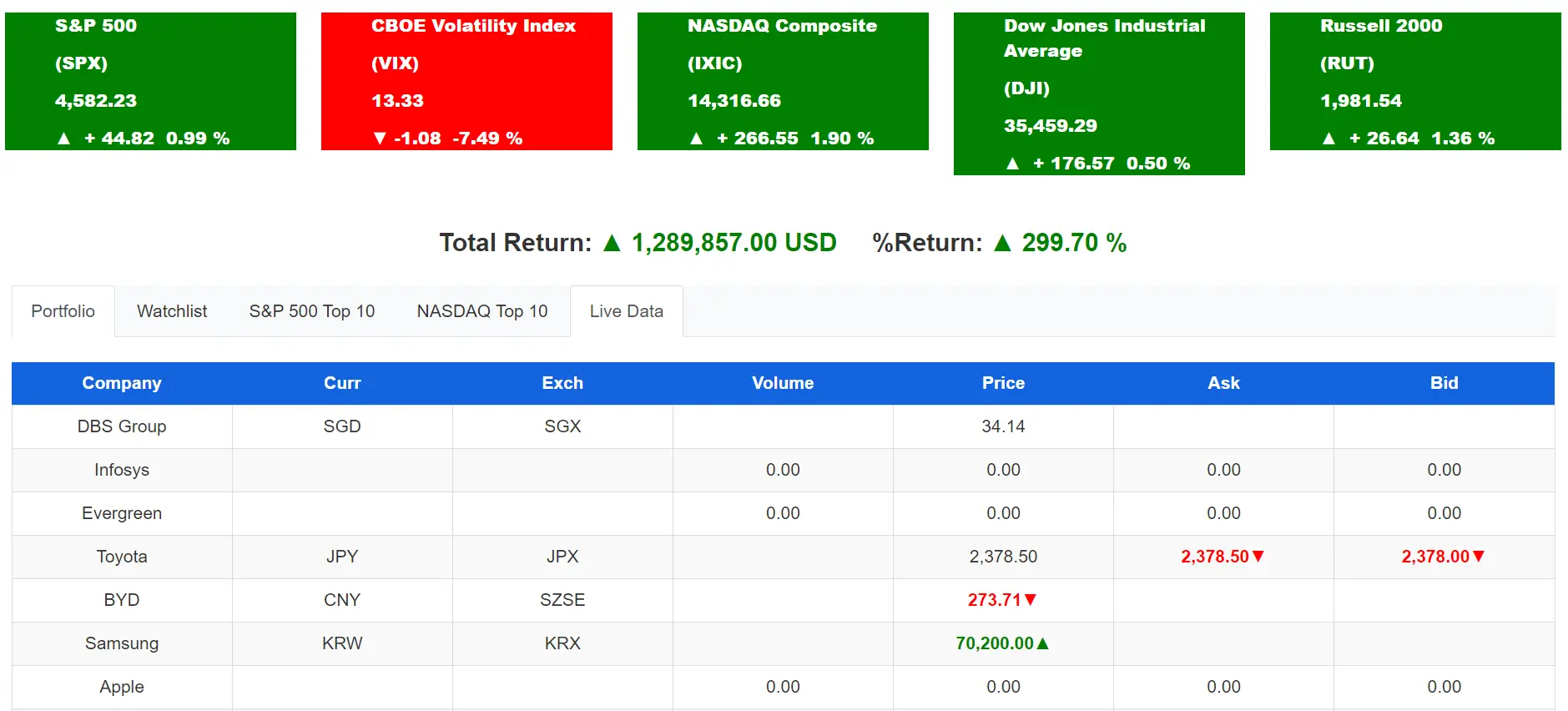Click the S&P 500 index card

(150, 81)
